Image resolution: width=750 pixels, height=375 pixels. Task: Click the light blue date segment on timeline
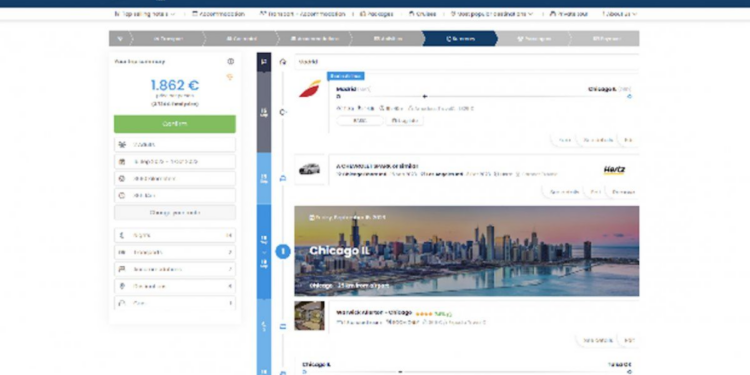coord(264,179)
